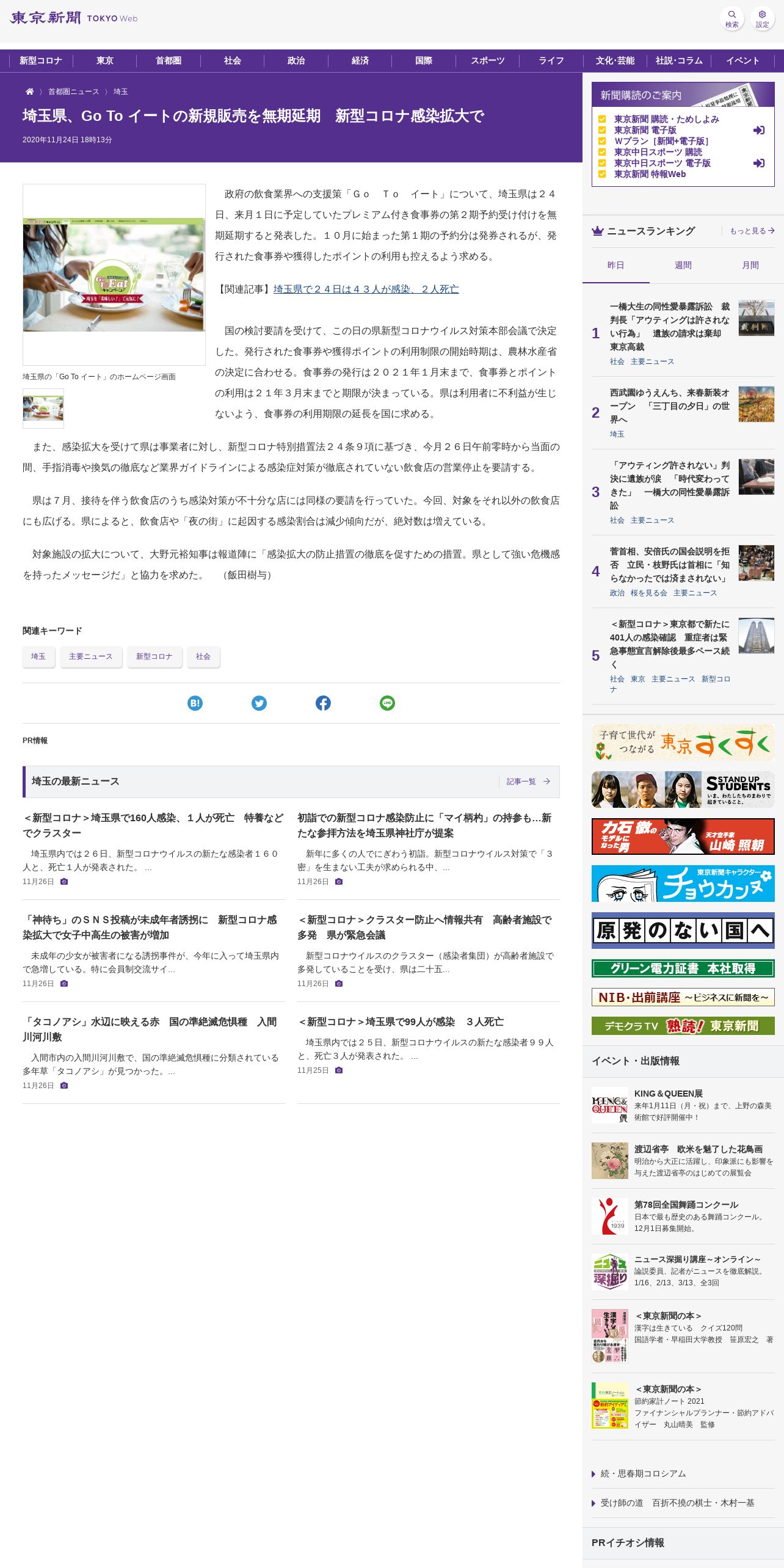Click the login arrow beside 東京中日スポーツ 電子版
Viewport: 784px width, 1568px height.
758,163
